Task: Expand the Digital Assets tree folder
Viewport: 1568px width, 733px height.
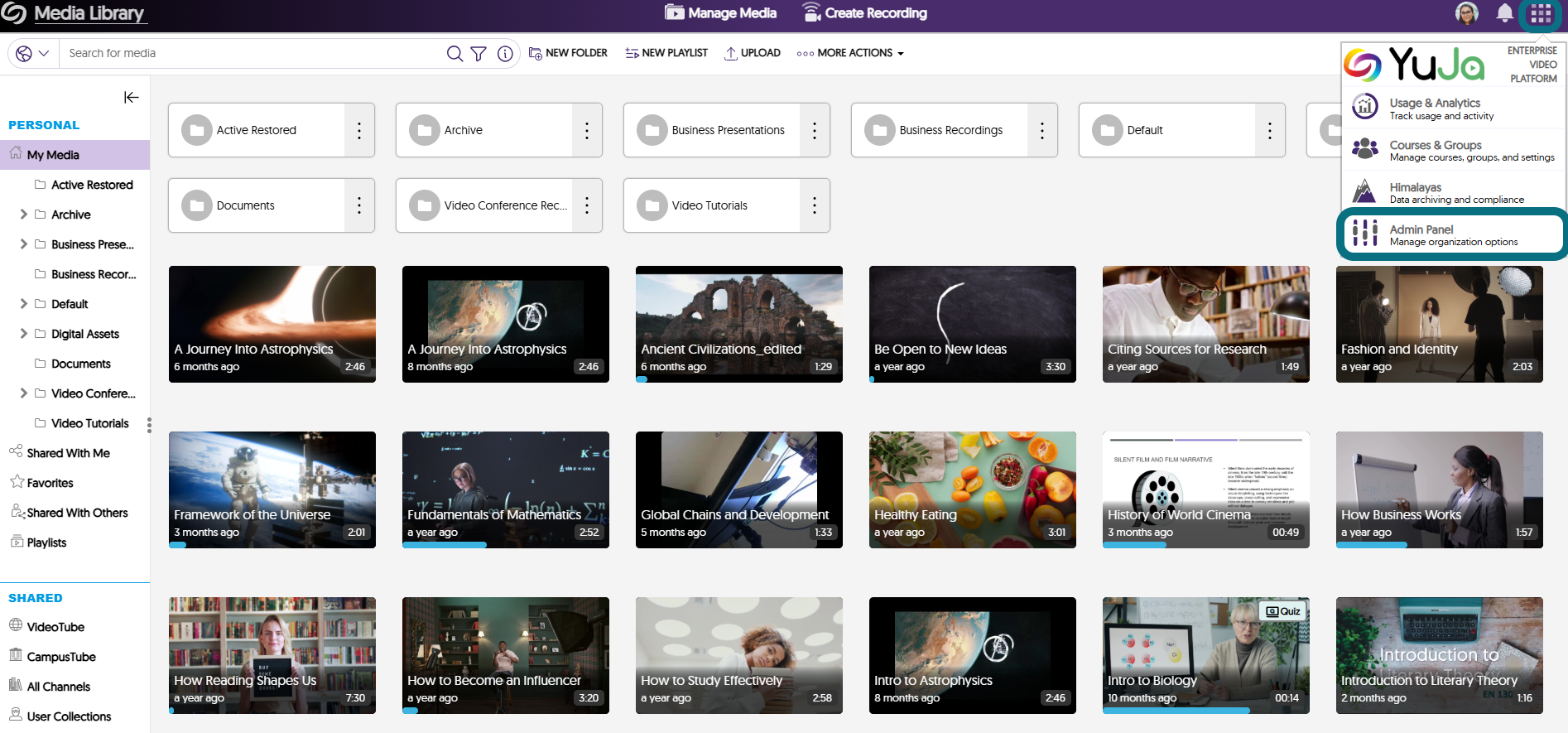Action: pyautogui.click(x=23, y=334)
